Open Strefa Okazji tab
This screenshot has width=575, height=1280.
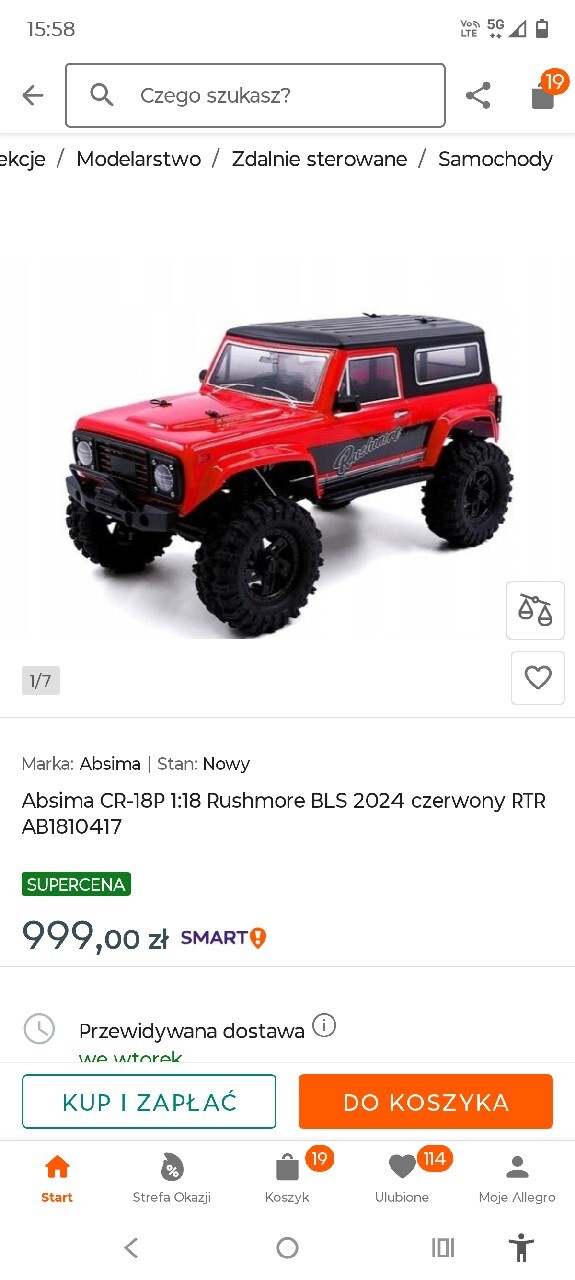172,1178
